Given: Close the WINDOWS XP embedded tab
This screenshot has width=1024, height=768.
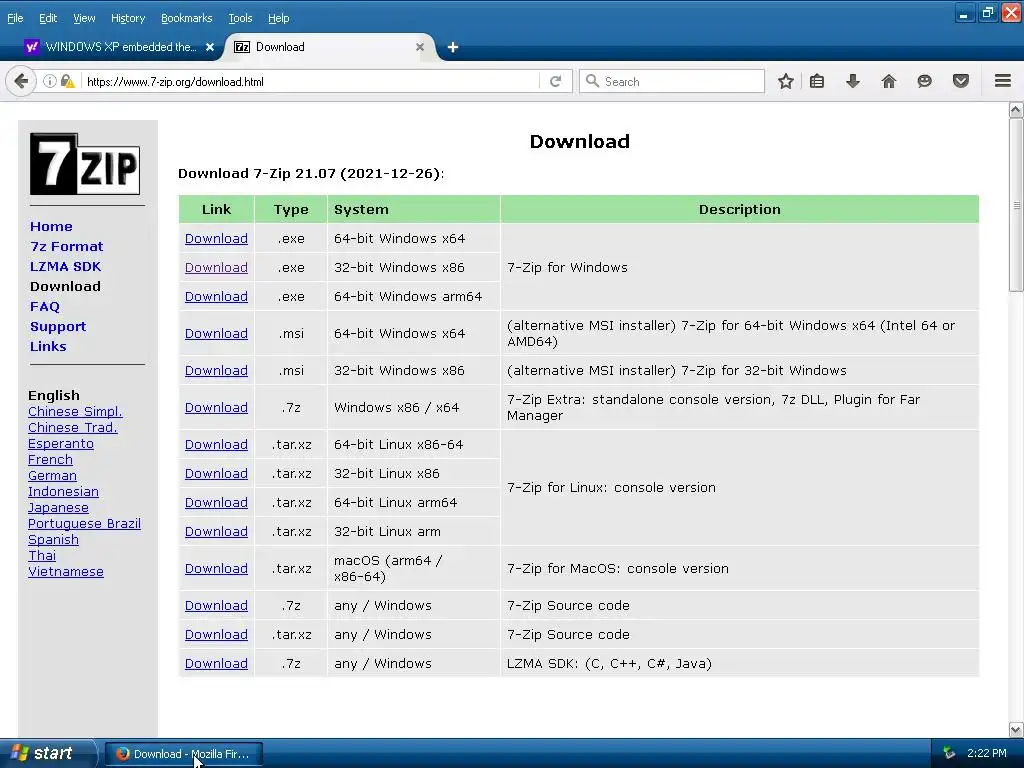Looking at the screenshot, I should tap(210, 47).
